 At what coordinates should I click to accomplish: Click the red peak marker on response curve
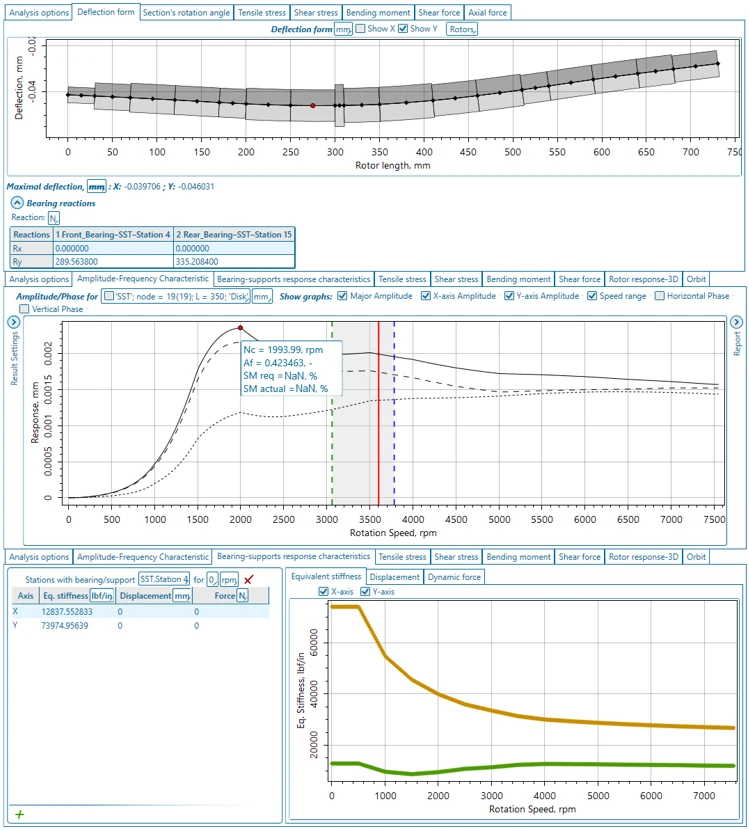241,328
